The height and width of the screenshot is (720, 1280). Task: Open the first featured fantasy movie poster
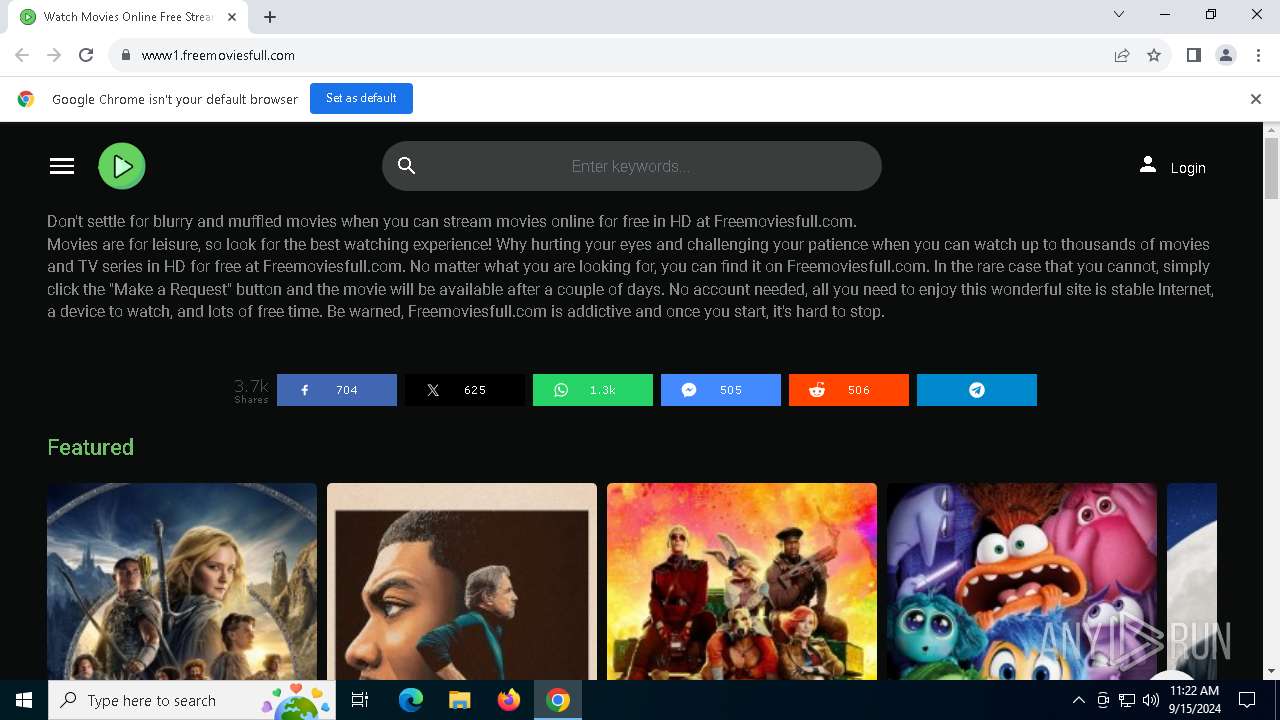(x=182, y=581)
